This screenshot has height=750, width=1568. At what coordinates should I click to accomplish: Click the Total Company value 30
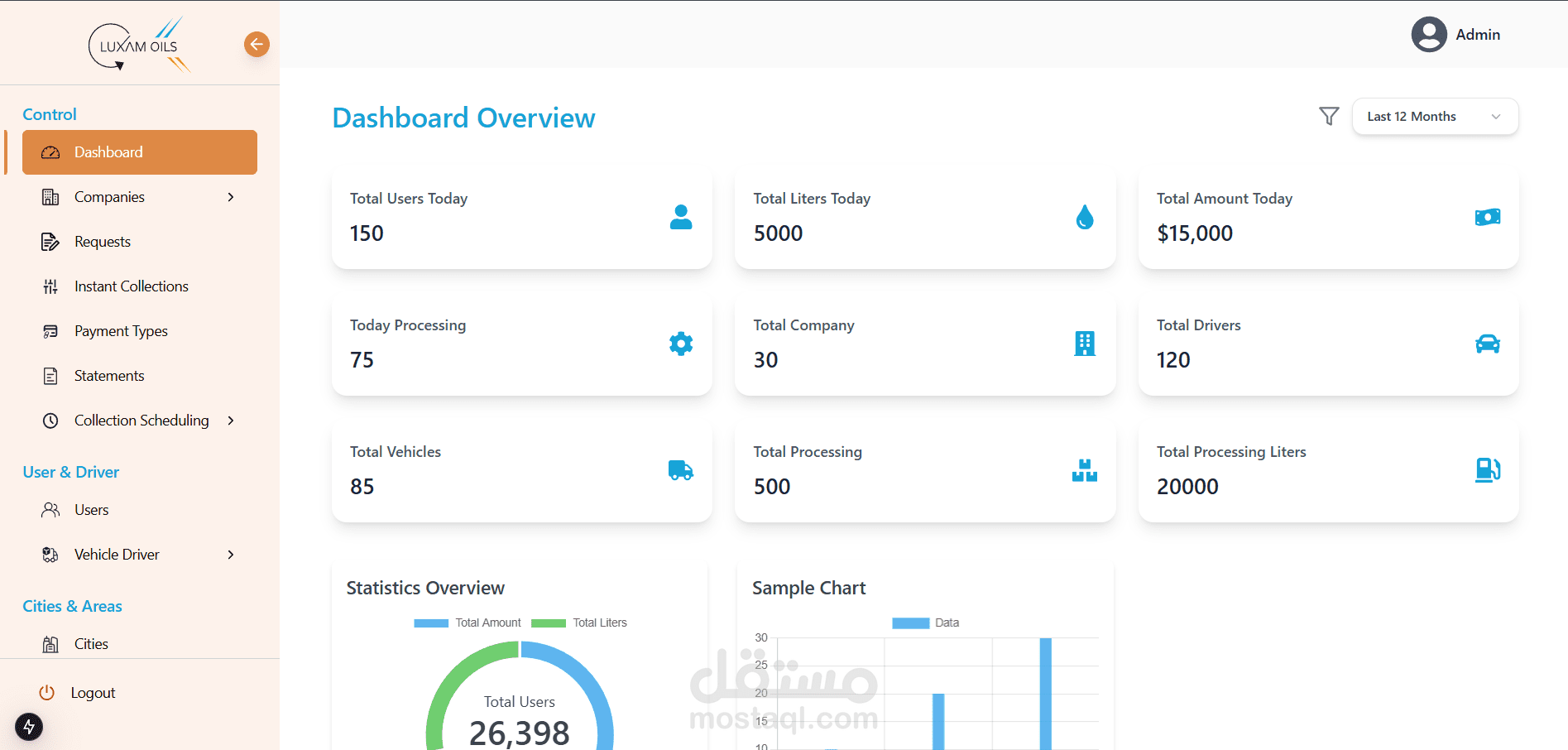point(766,360)
